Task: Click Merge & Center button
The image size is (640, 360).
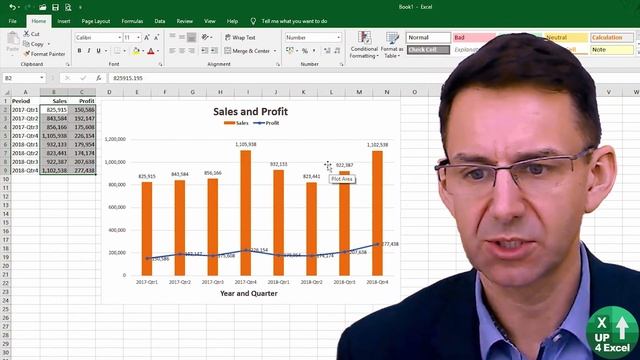Action: tap(247, 51)
